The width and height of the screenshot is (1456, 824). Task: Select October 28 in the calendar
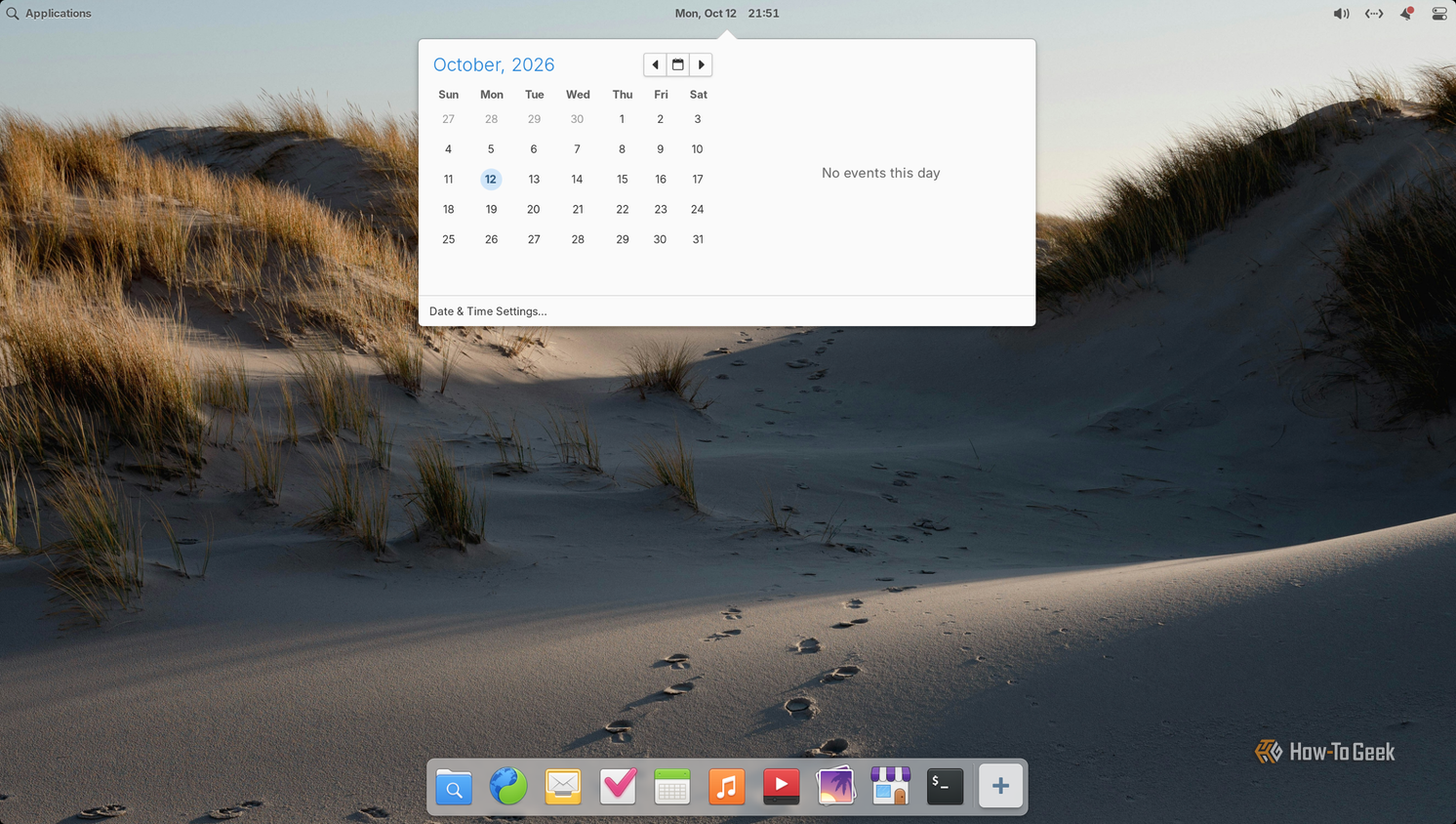point(578,239)
